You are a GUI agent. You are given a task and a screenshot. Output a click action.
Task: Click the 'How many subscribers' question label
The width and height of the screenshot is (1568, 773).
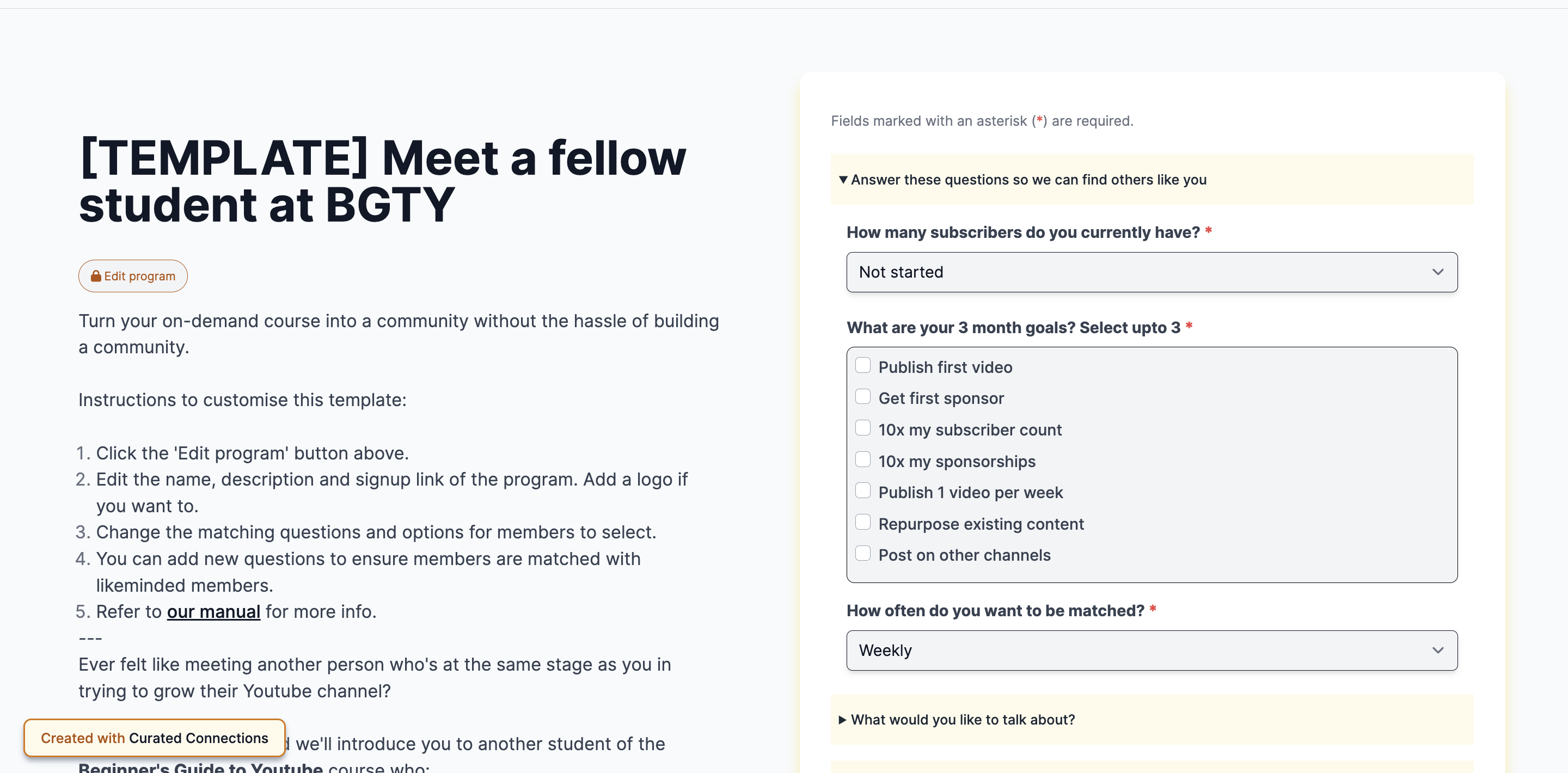1022,232
